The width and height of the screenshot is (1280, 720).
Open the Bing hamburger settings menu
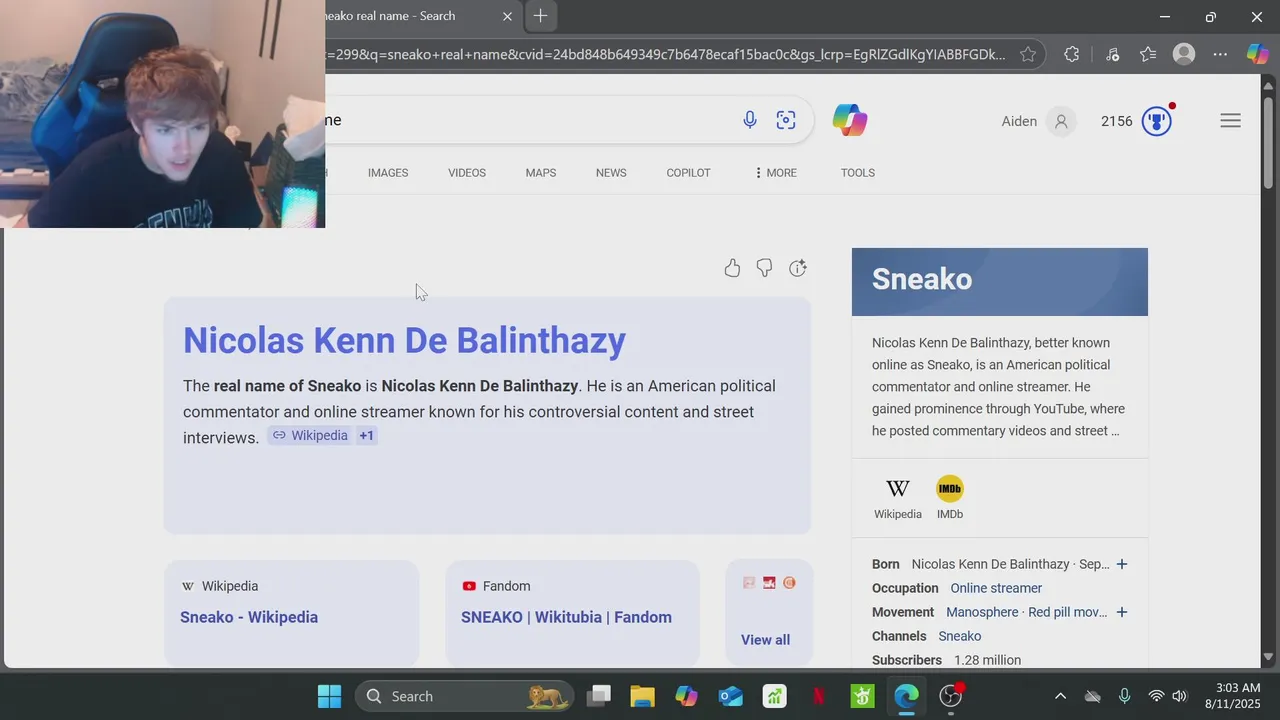(x=1230, y=121)
